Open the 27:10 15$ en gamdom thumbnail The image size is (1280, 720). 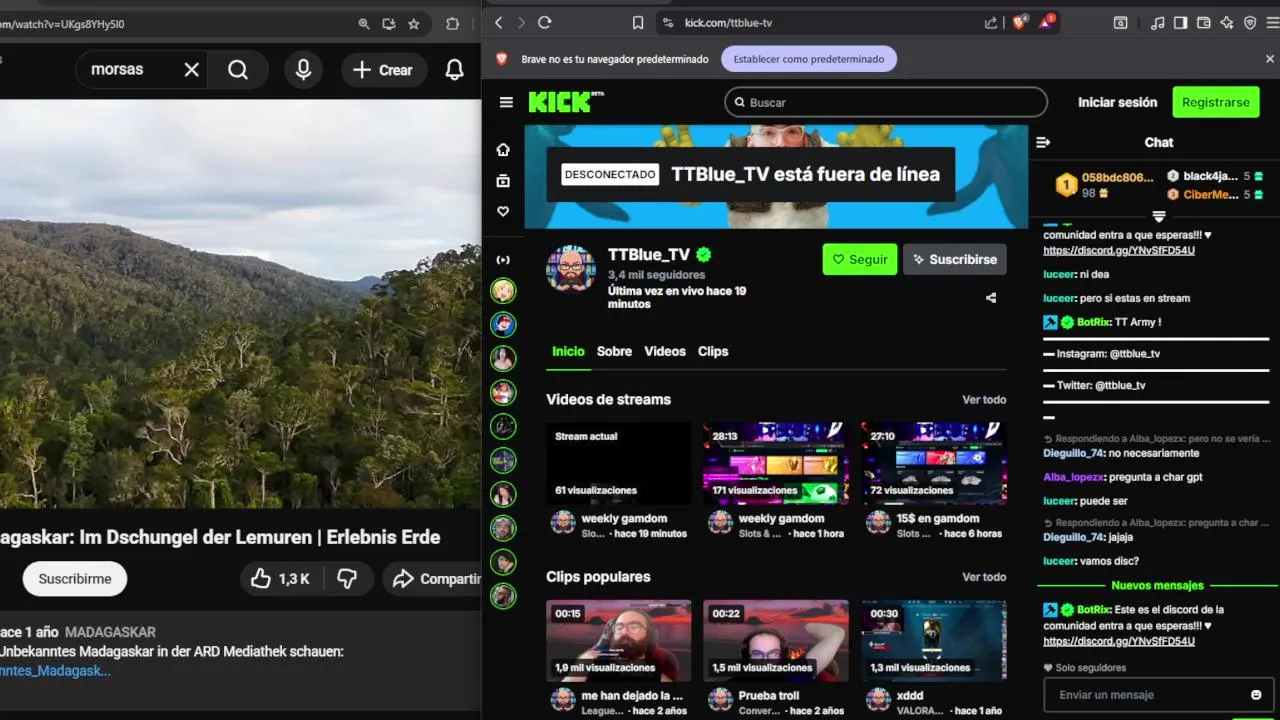tap(934, 463)
